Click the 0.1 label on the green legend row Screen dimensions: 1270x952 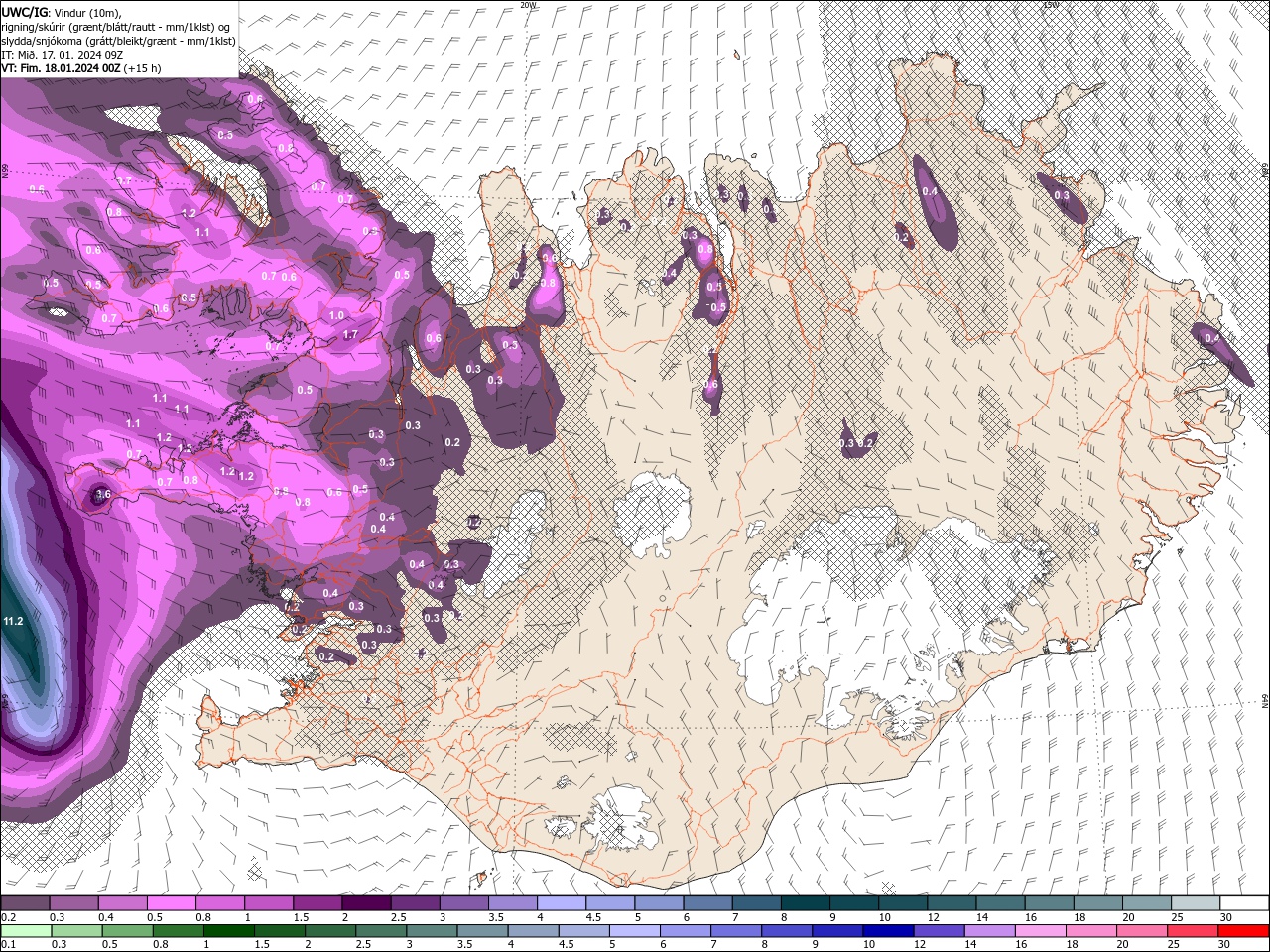(8, 945)
